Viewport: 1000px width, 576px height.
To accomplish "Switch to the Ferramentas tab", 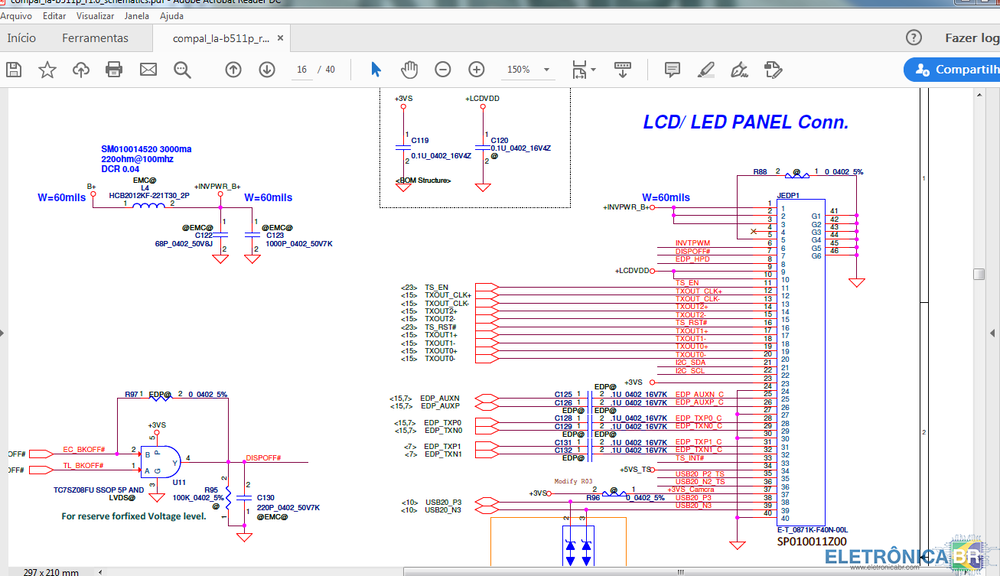I will pyautogui.click(x=95, y=38).
